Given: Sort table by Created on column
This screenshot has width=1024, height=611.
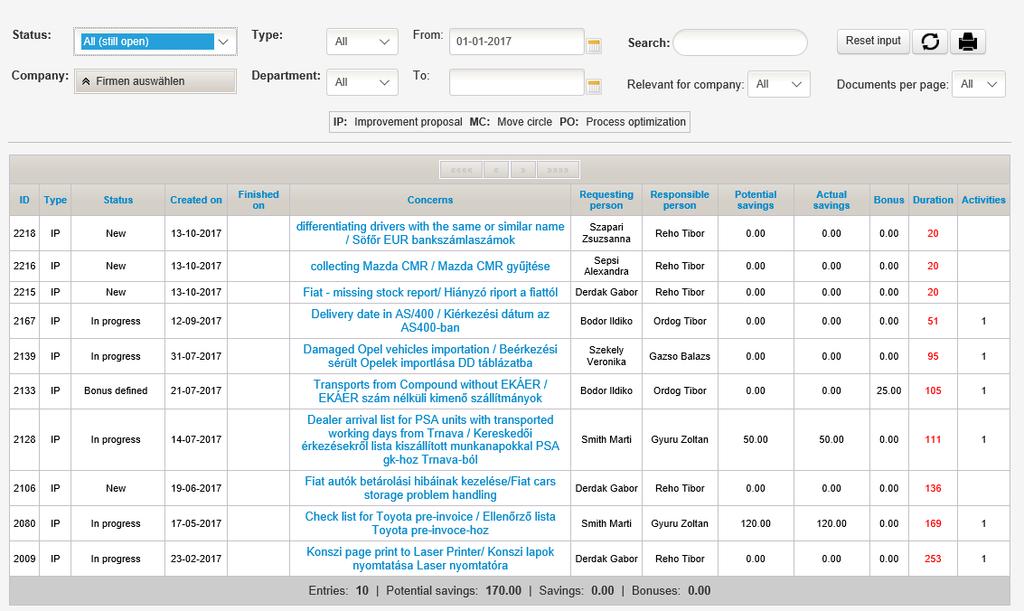Looking at the screenshot, I should (196, 200).
